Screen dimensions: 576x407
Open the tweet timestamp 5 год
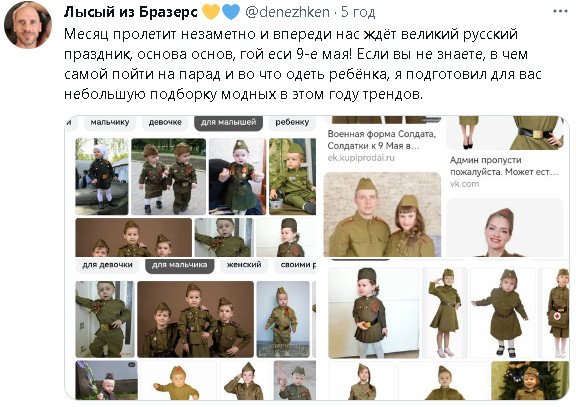[x=358, y=12]
